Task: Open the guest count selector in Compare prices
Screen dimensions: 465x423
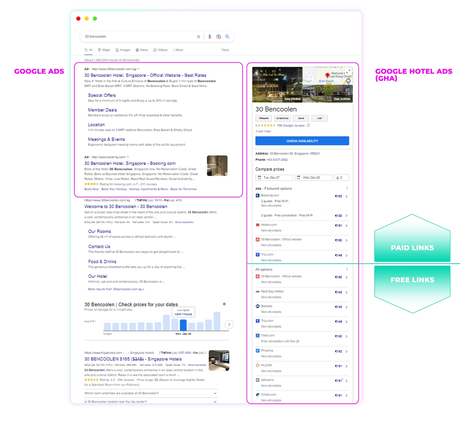Action: pyautogui.click(x=341, y=178)
